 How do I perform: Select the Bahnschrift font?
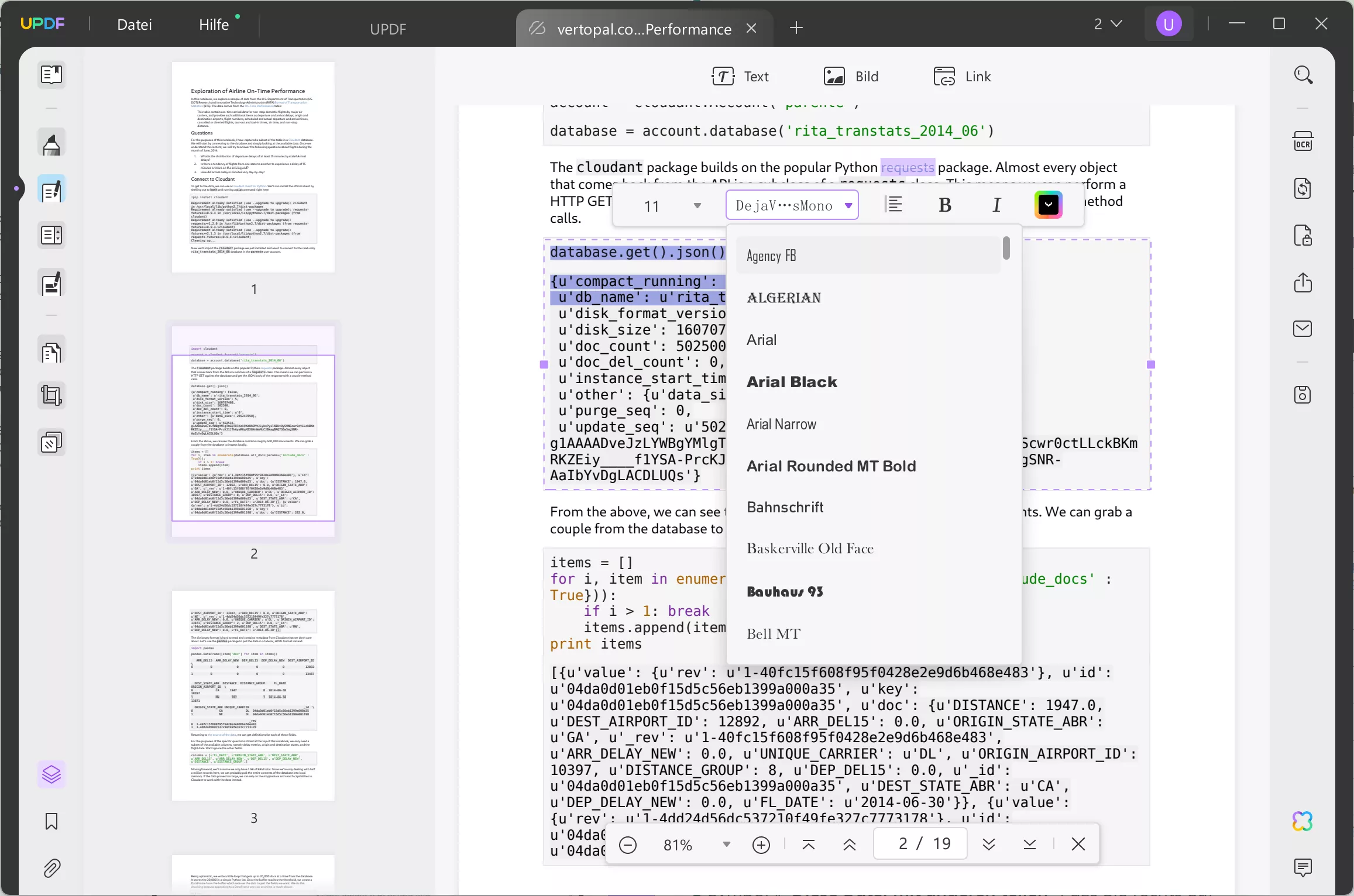tap(785, 506)
